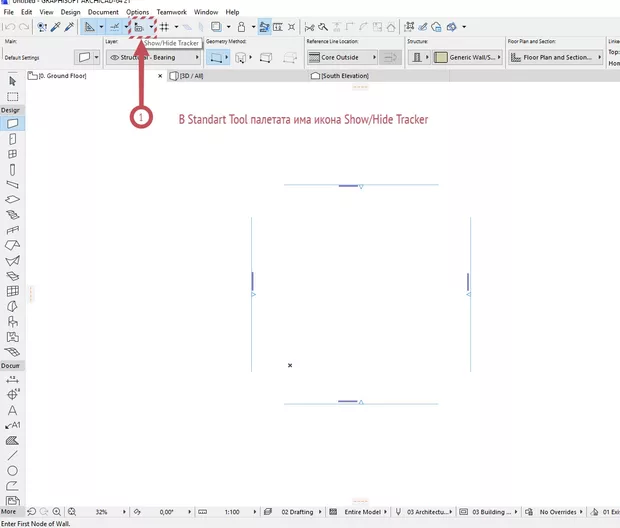This screenshot has width=620, height=528.
Task: Open the Teamwork menu
Action: click(x=172, y=12)
